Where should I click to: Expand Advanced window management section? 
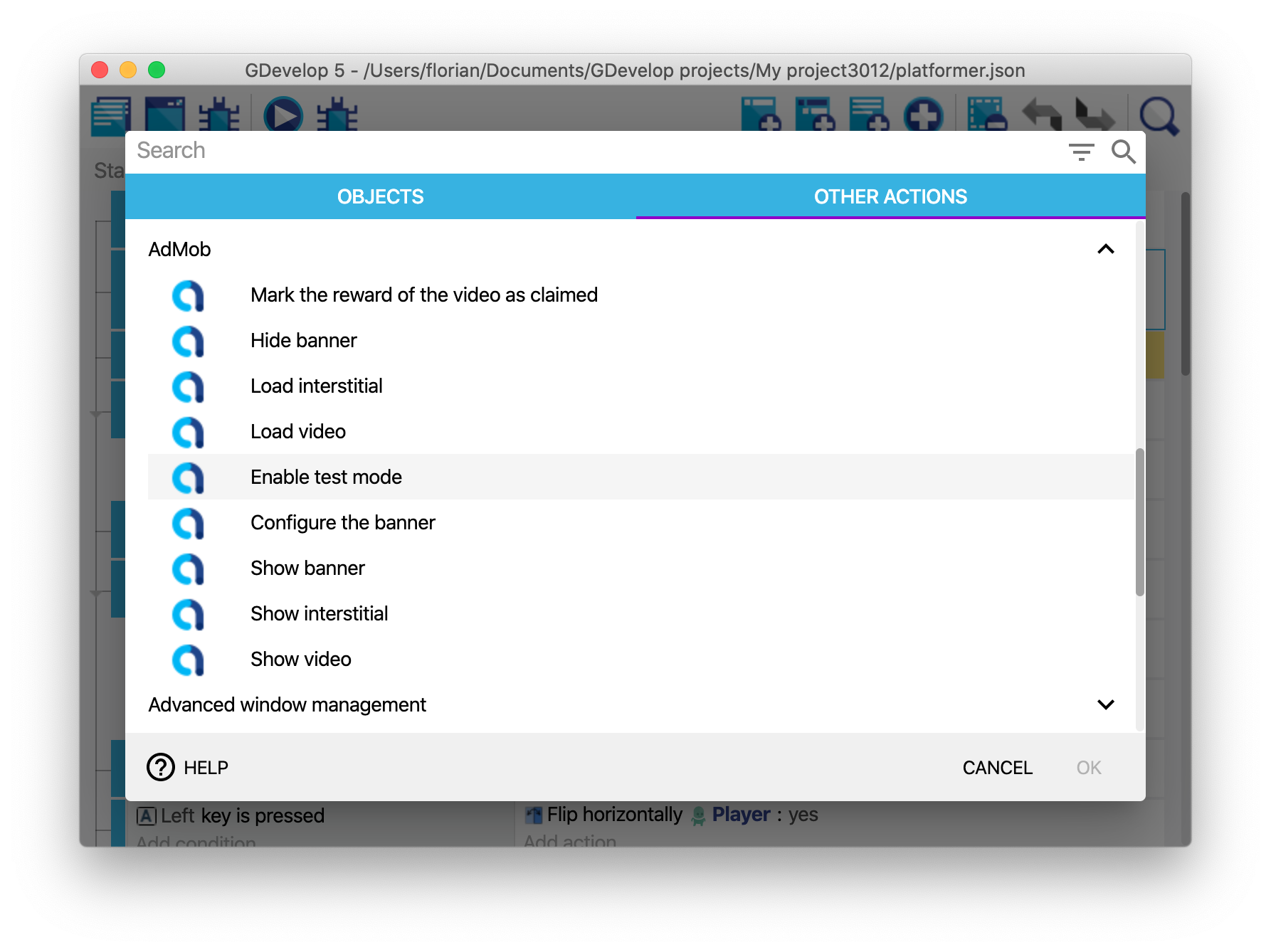(1105, 704)
